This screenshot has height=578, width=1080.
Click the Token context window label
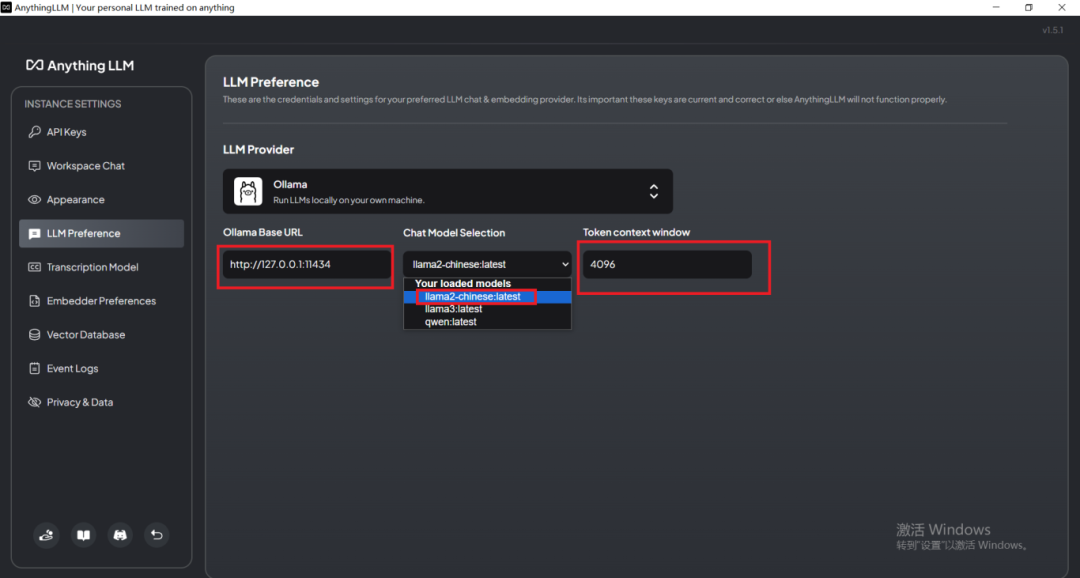click(x=636, y=232)
